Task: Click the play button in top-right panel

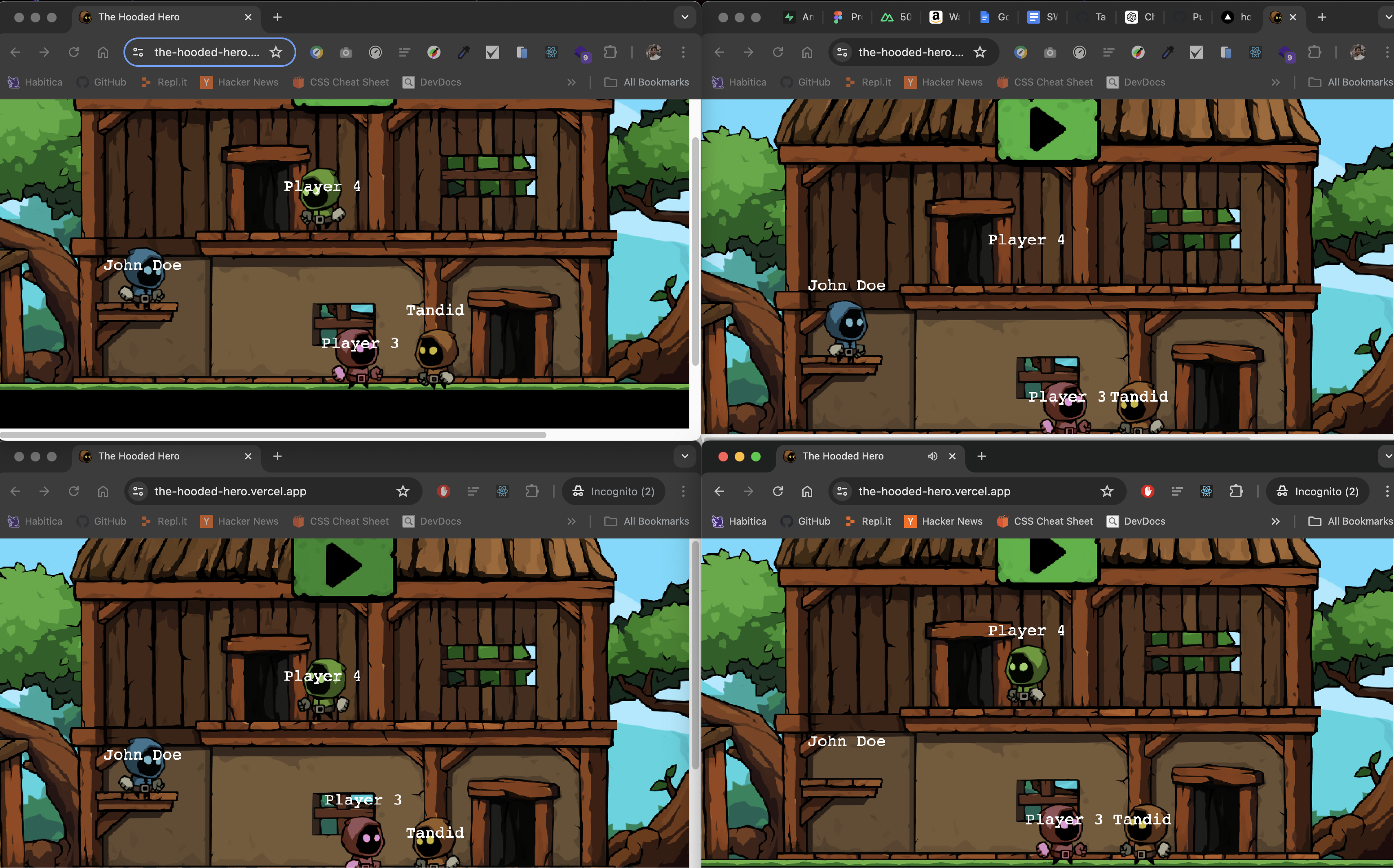Action: pos(1046,128)
